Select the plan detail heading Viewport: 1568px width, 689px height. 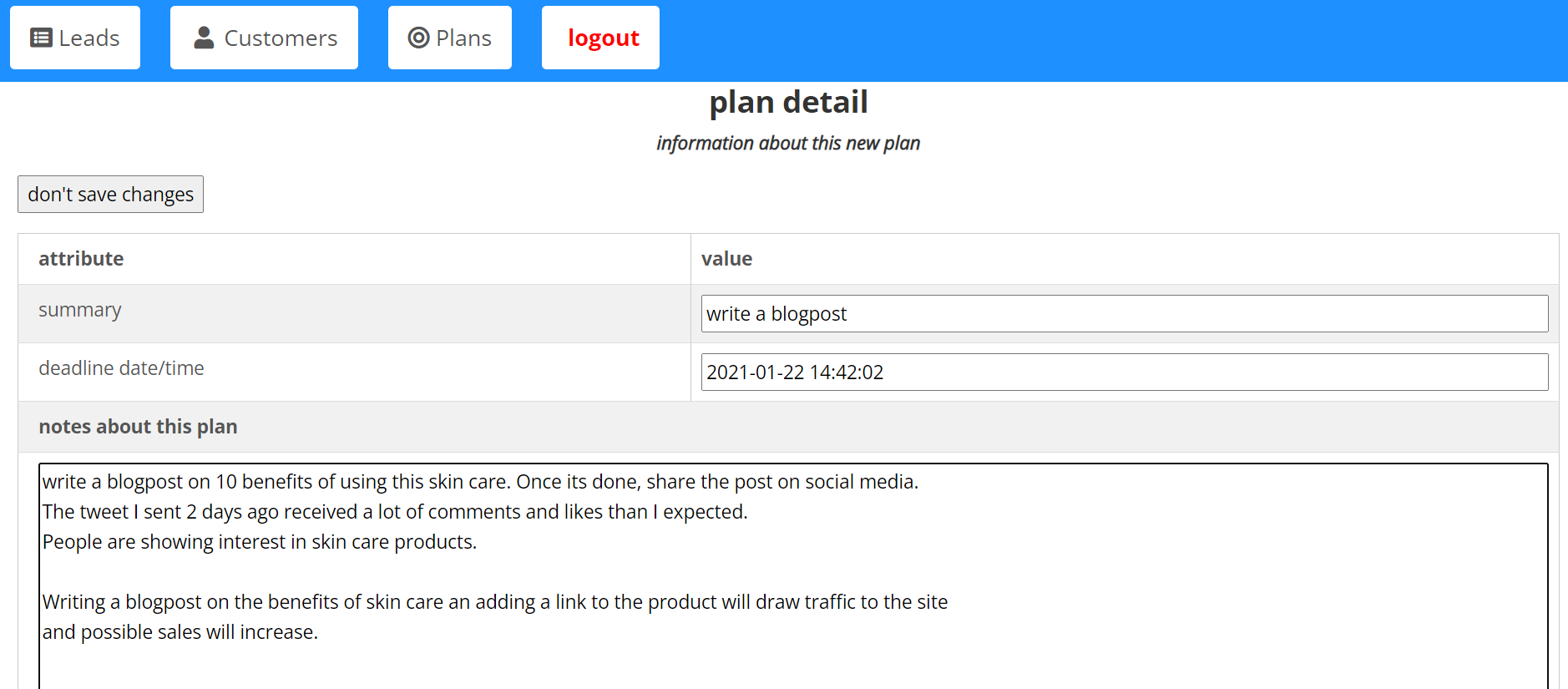pyautogui.click(x=788, y=102)
